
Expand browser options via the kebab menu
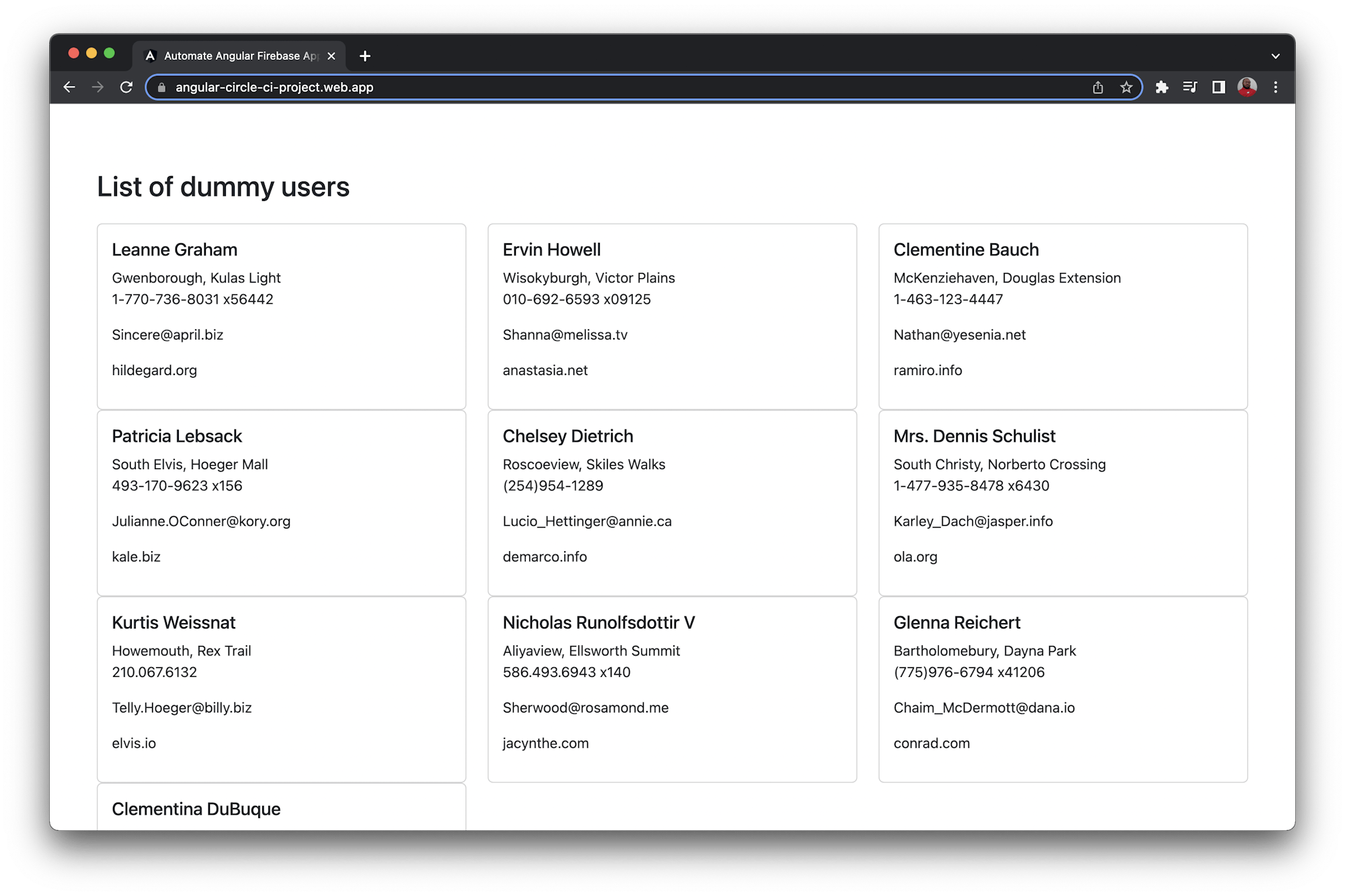(1276, 87)
